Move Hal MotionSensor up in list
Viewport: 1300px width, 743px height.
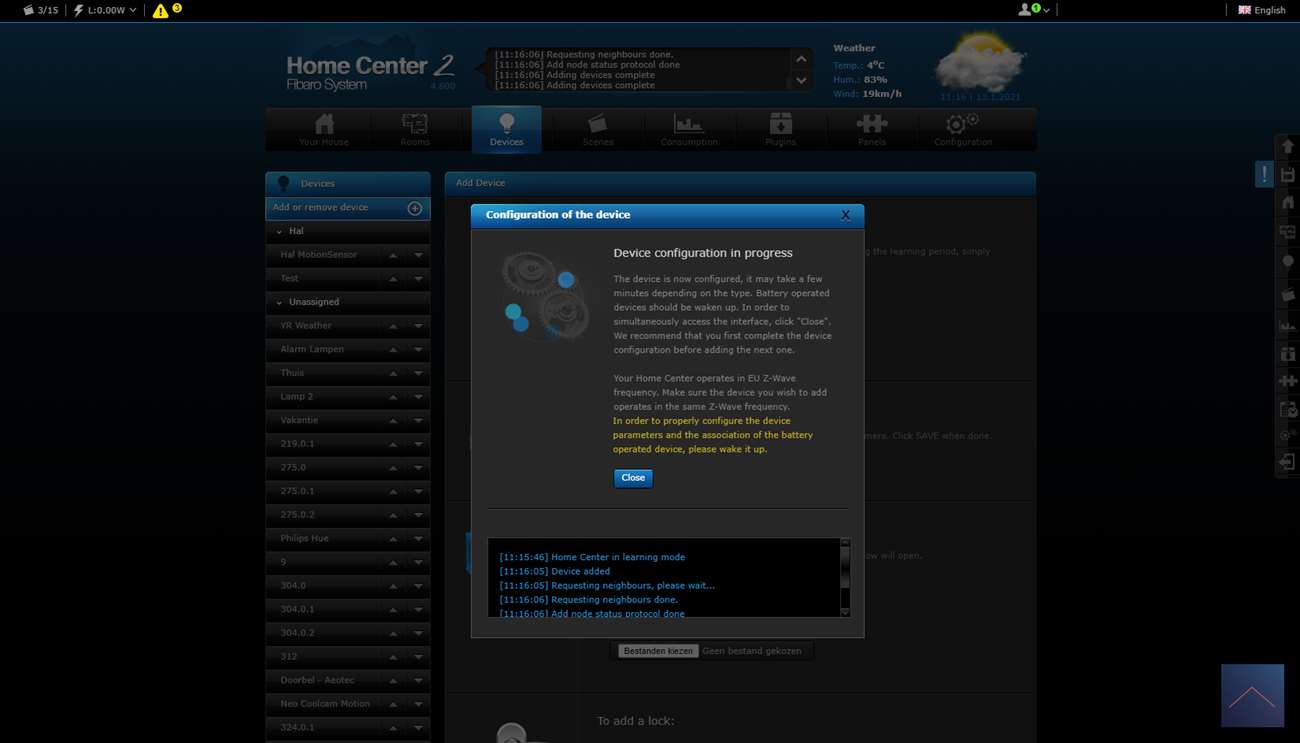[x=393, y=255]
